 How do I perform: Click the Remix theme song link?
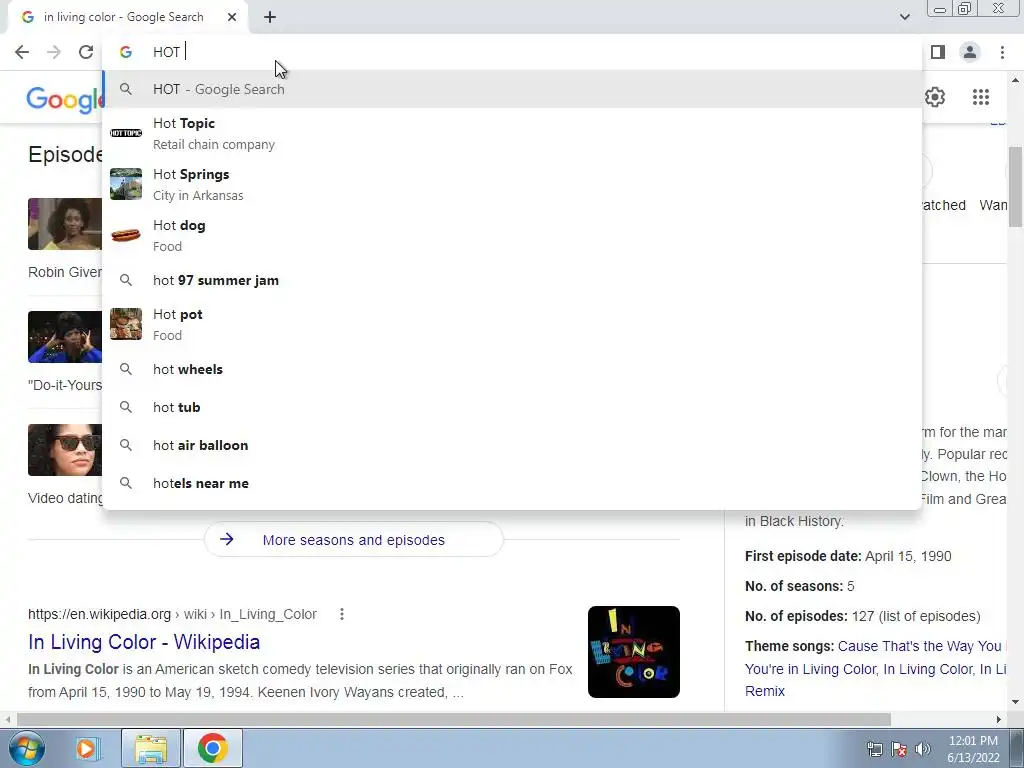coord(765,691)
